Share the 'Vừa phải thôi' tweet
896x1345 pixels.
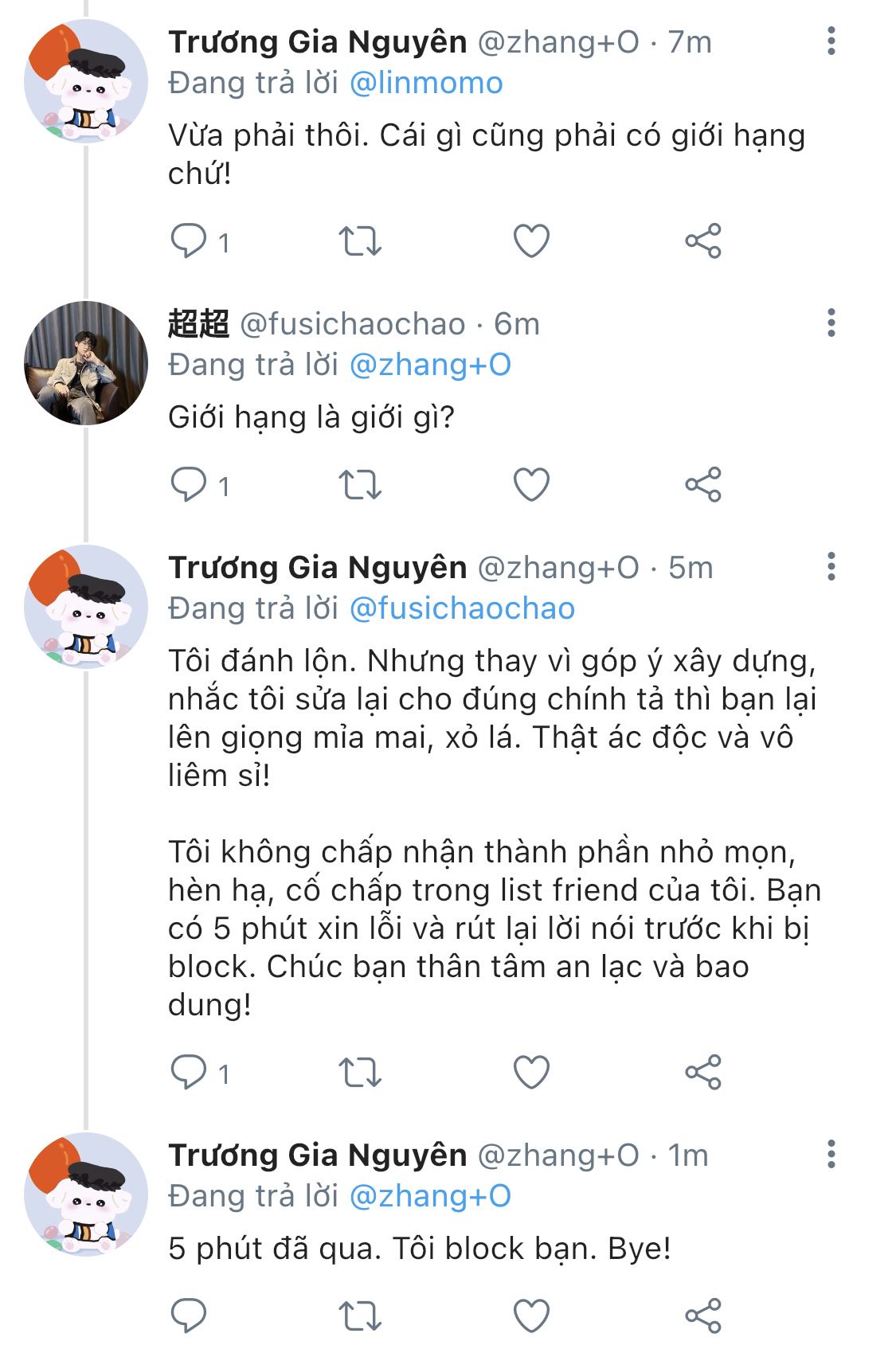(x=702, y=240)
